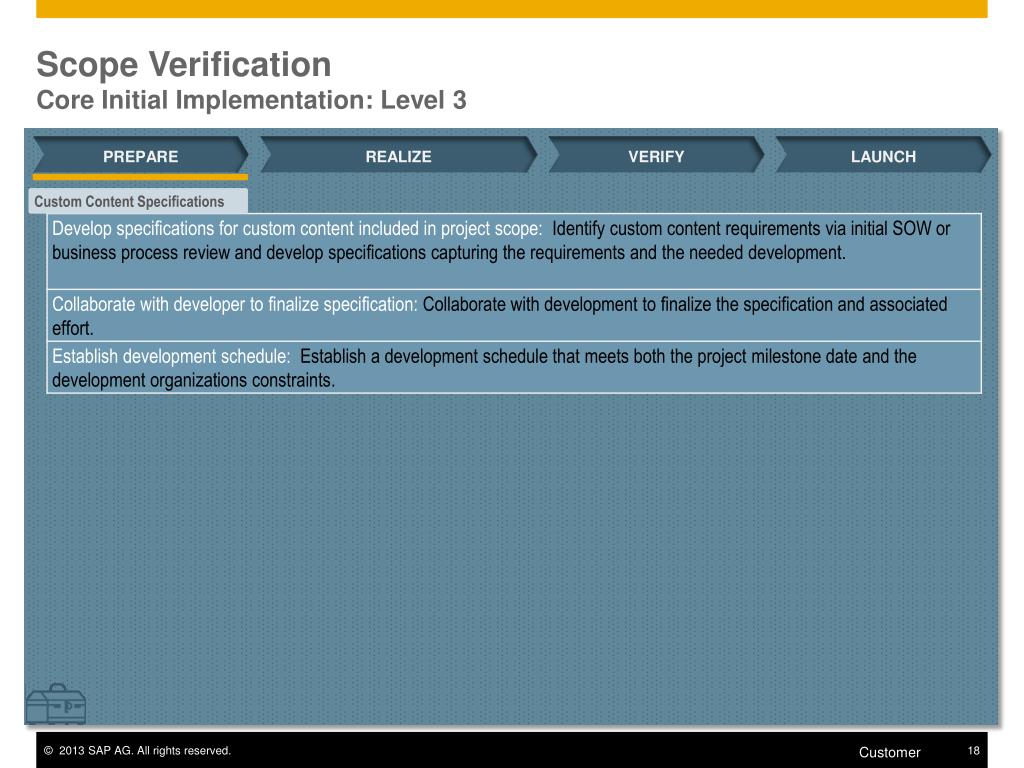
Task: Switch to the REALIZE phase arrow
Action: click(x=398, y=156)
